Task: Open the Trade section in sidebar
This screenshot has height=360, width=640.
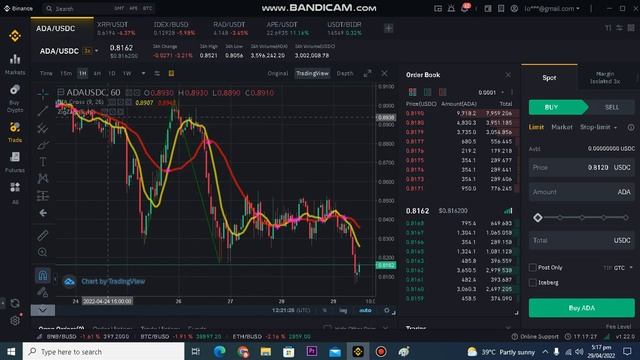Action: 15,132
